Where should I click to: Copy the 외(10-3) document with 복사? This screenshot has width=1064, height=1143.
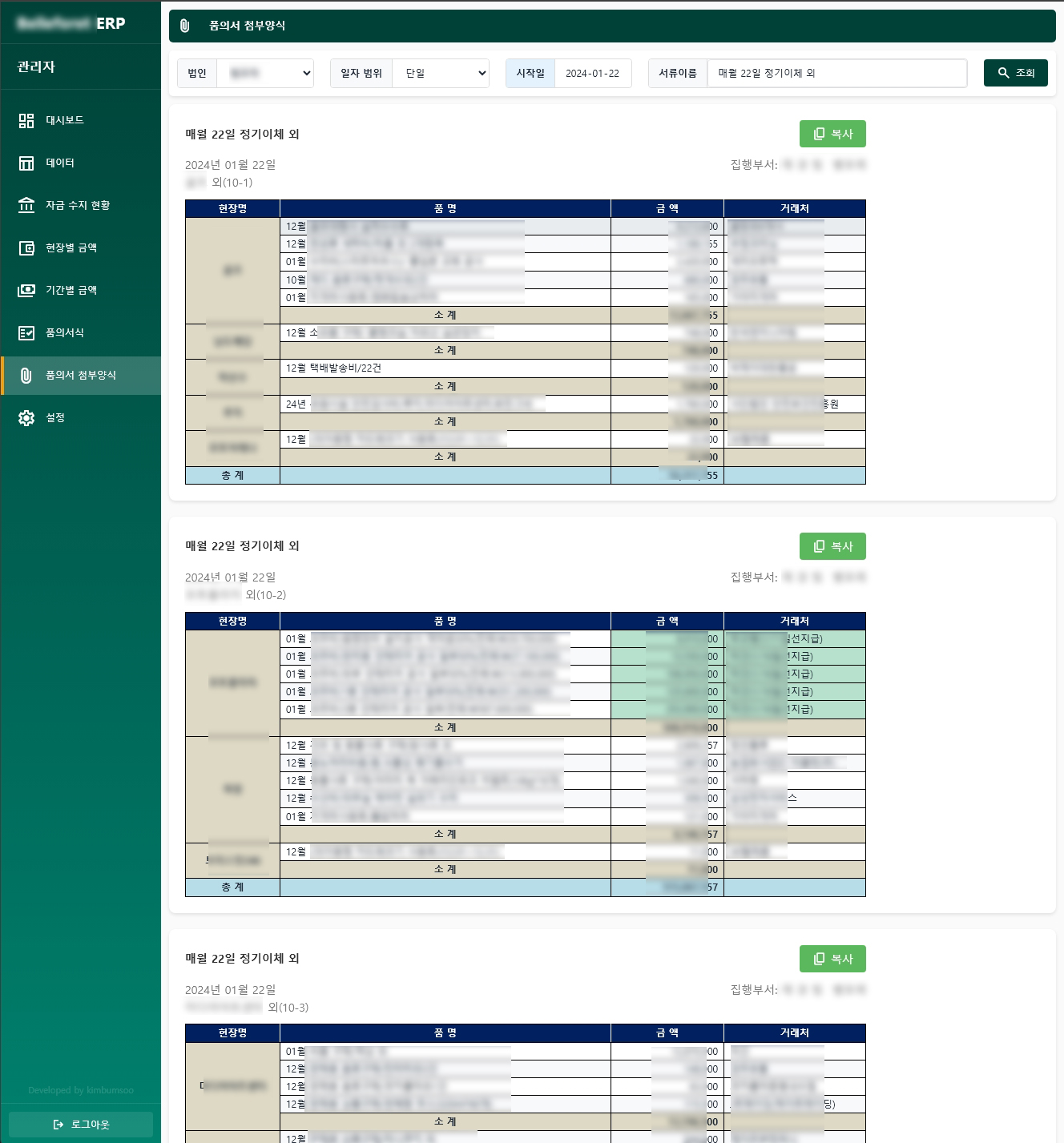(832, 959)
